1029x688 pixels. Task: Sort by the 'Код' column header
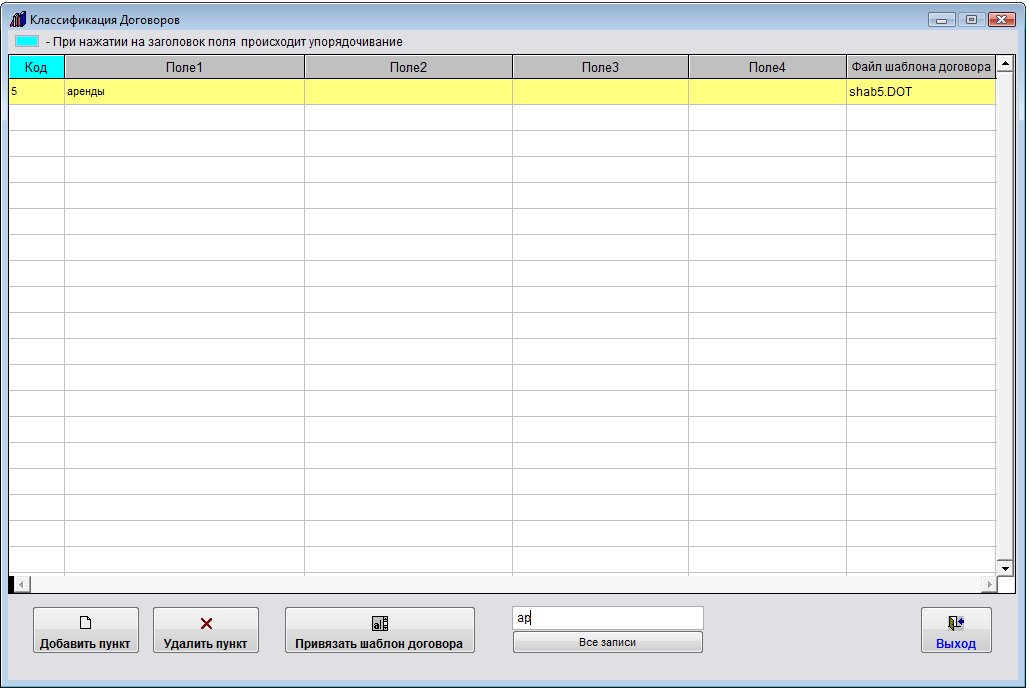(36, 67)
